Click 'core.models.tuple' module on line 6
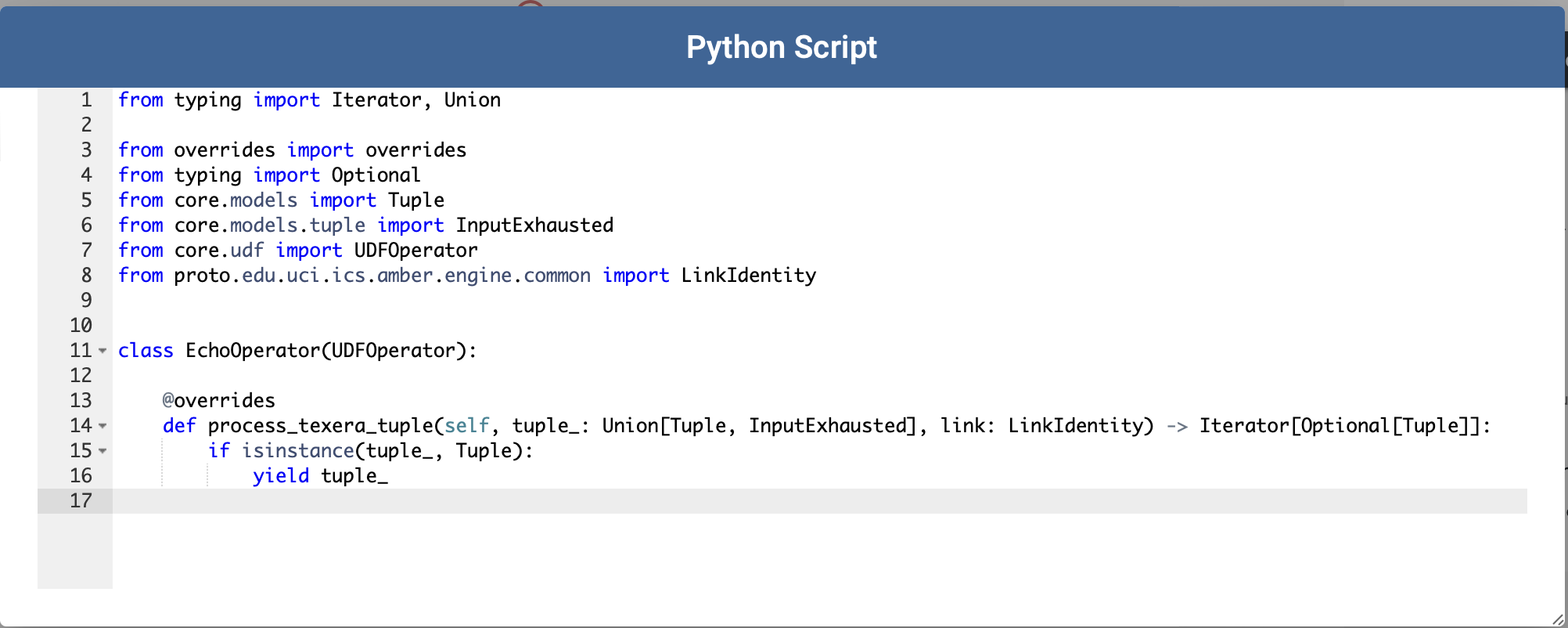Image resolution: width=1568 pixels, height=628 pixels. pyautogui.click(x=270, y=226)
